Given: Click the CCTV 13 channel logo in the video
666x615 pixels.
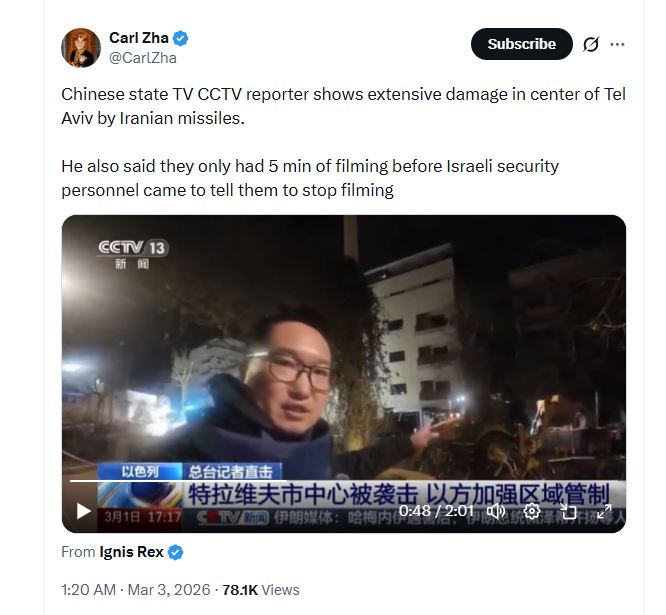Looking at the screenshot, I should pos(133,254).
